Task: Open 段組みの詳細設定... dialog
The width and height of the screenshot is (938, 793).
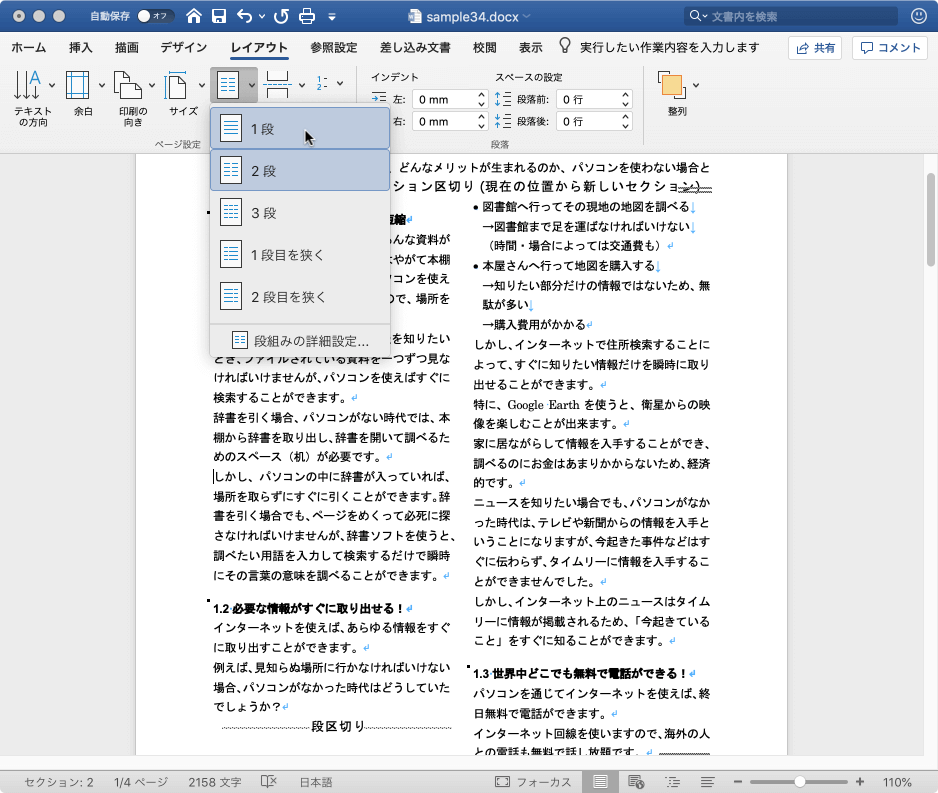Action: (x=300, y=341)
